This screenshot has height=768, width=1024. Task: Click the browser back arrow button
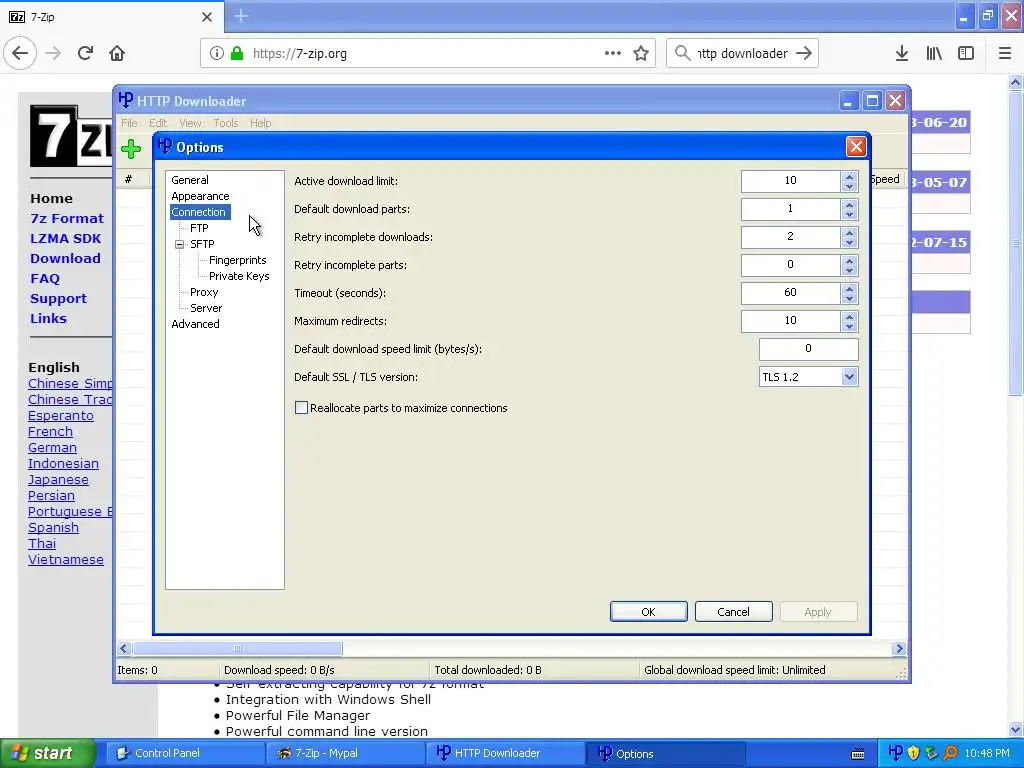point(20,54)
